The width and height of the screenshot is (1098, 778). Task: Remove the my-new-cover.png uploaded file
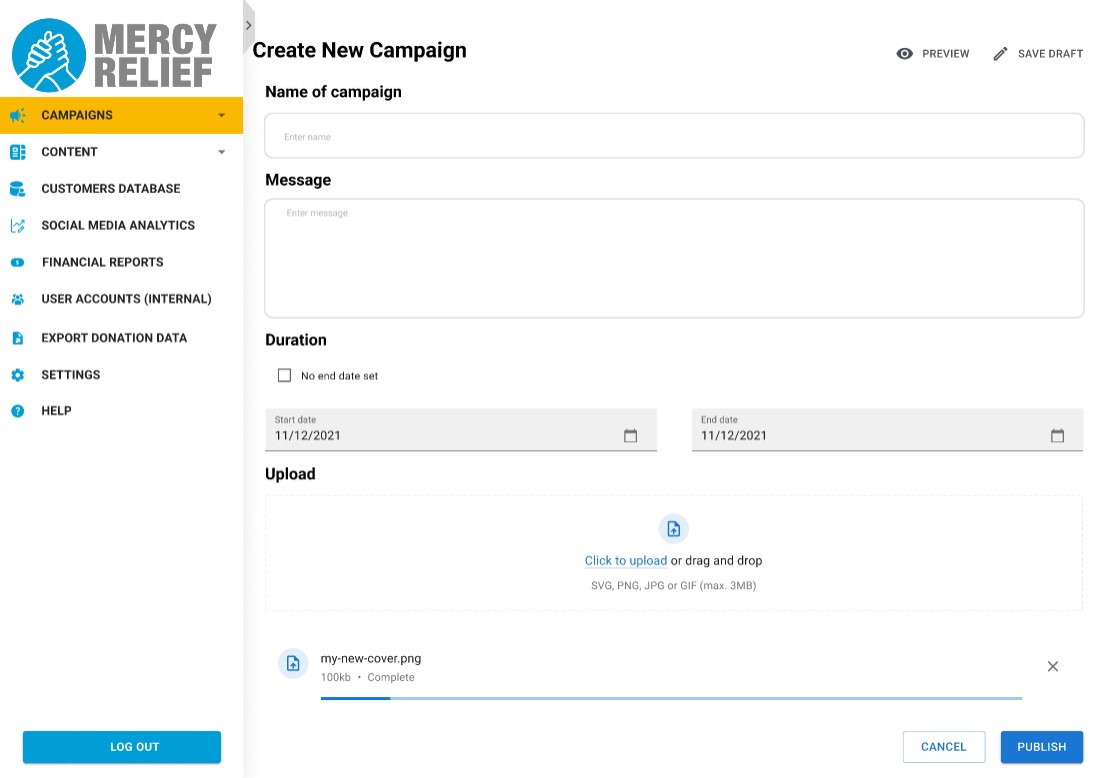pos(1052,666)
